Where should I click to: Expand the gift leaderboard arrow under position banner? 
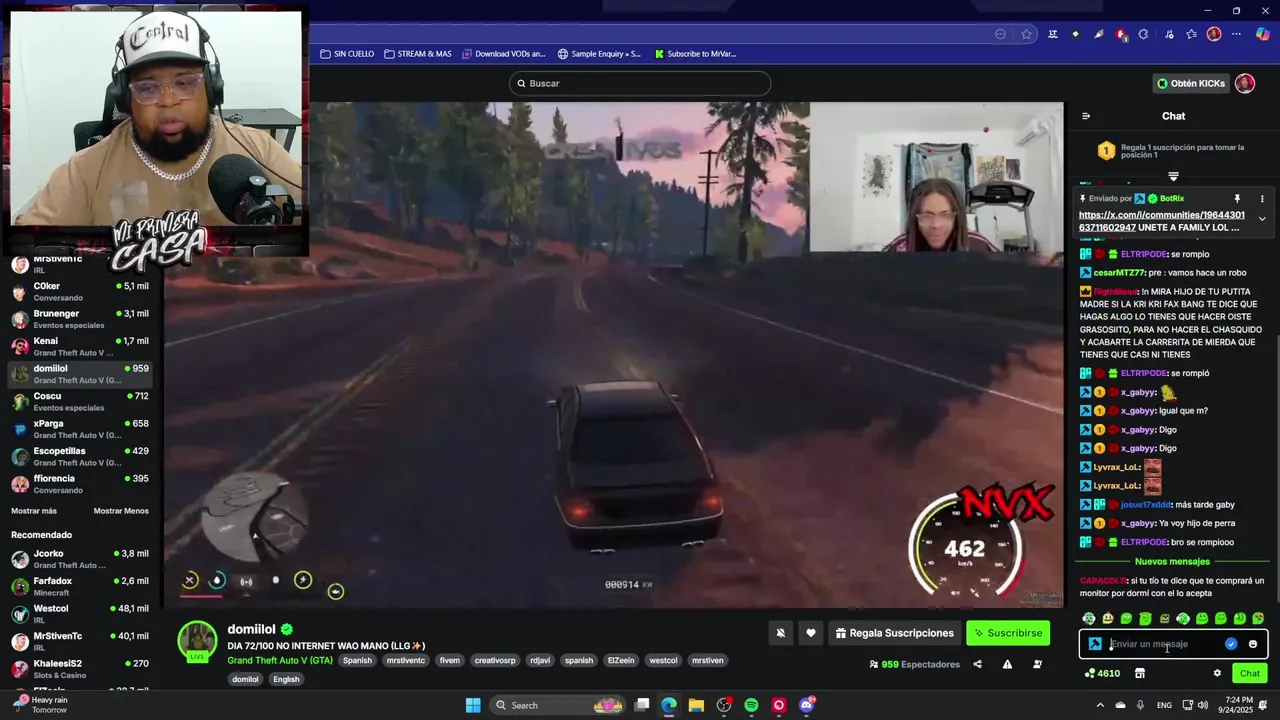click(1174, 176)
